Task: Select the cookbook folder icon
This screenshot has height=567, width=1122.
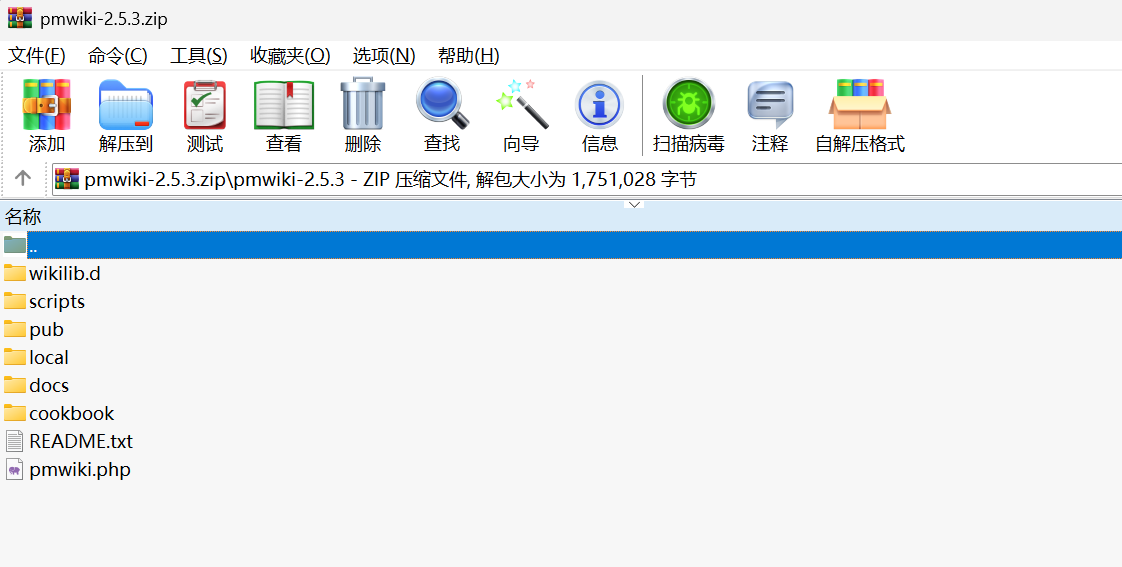Action: tap(14, 412)
